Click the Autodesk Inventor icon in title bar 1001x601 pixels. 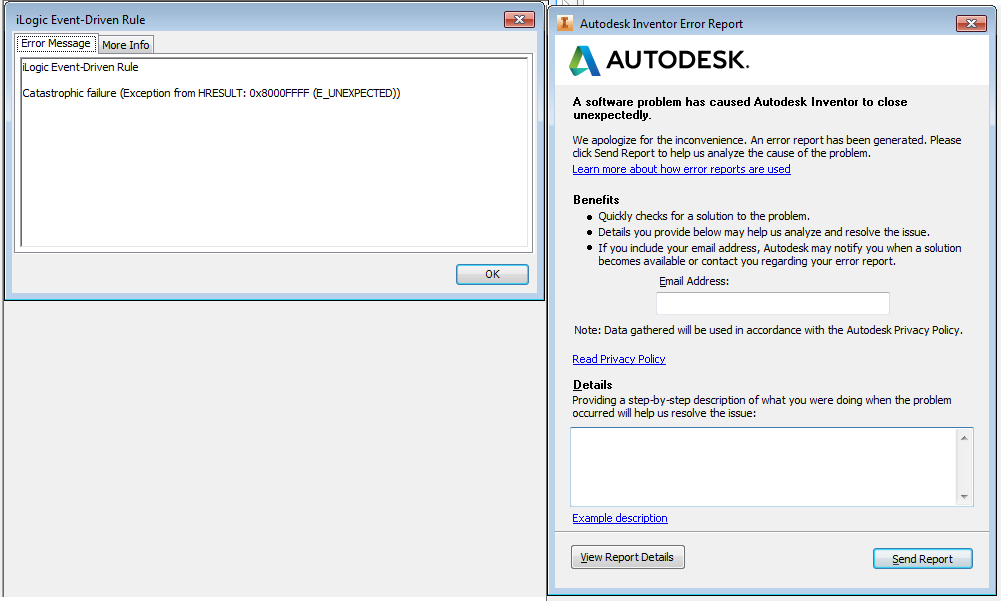(x=566, y=23)
